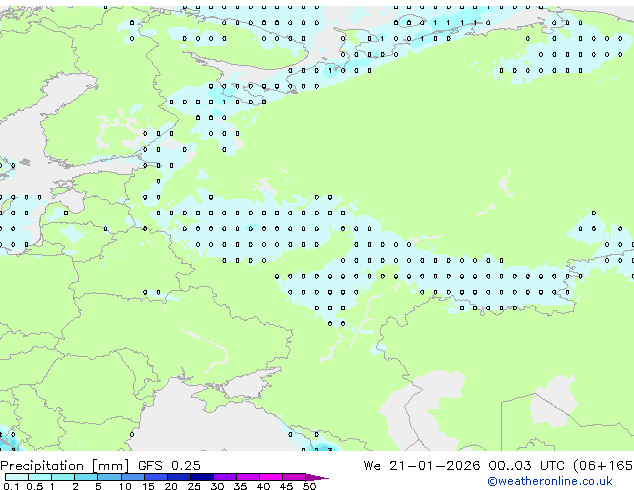This screenshot has width=634, height=490.
Task: Click the "Precipitation [mm]" title text
Action: 64,466
